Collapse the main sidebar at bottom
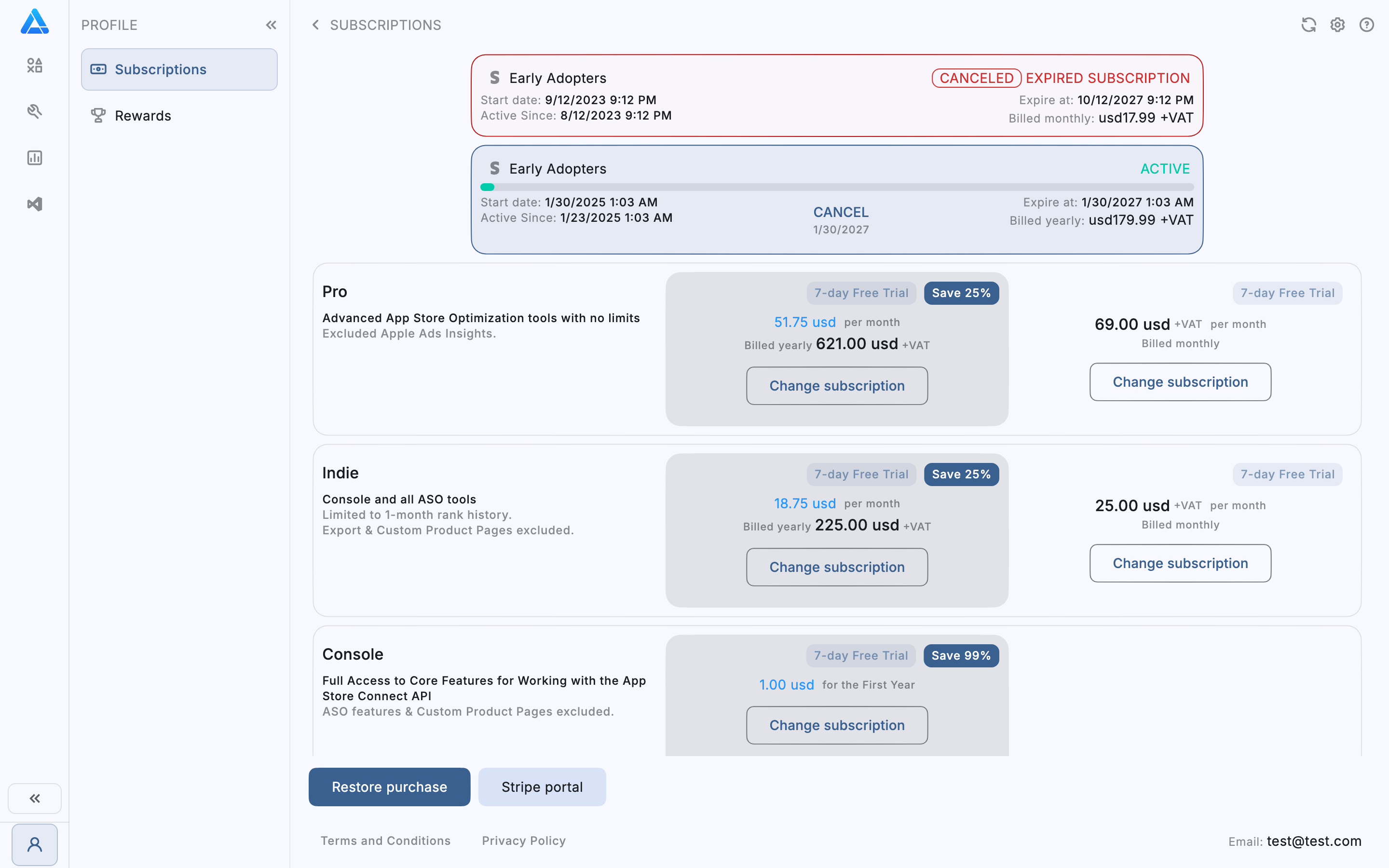The height and width of the screenshot is (868, 1389). (x=34, y=798)
